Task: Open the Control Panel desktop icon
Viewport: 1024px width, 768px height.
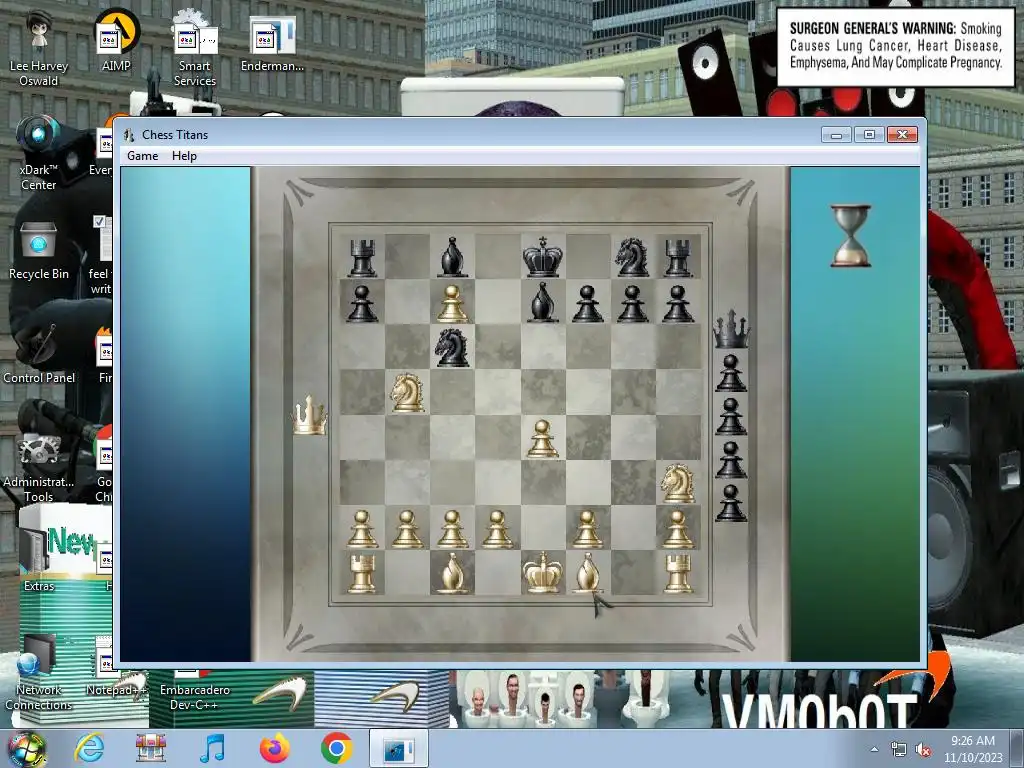Action: (39, 353)
